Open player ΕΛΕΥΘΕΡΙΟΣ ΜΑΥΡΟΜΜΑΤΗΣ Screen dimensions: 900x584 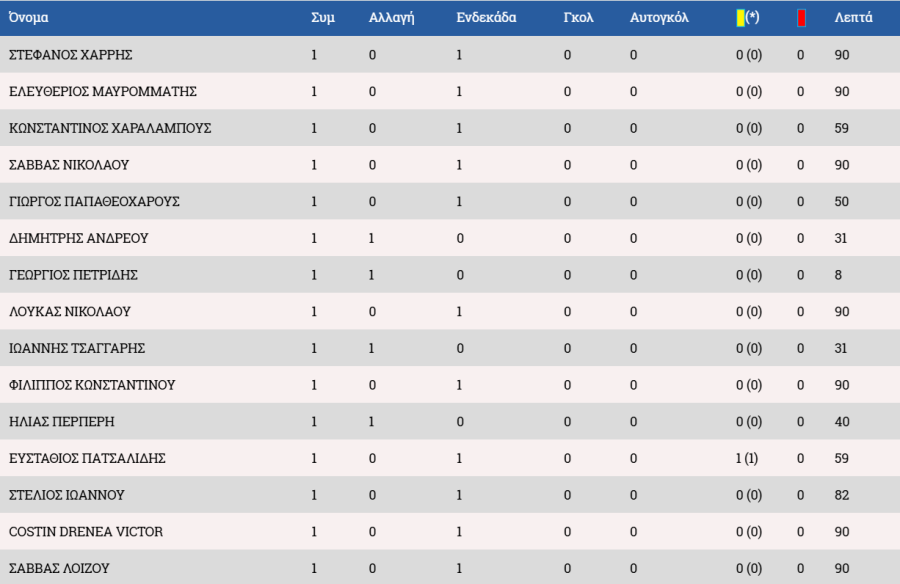tap(102, 92)
